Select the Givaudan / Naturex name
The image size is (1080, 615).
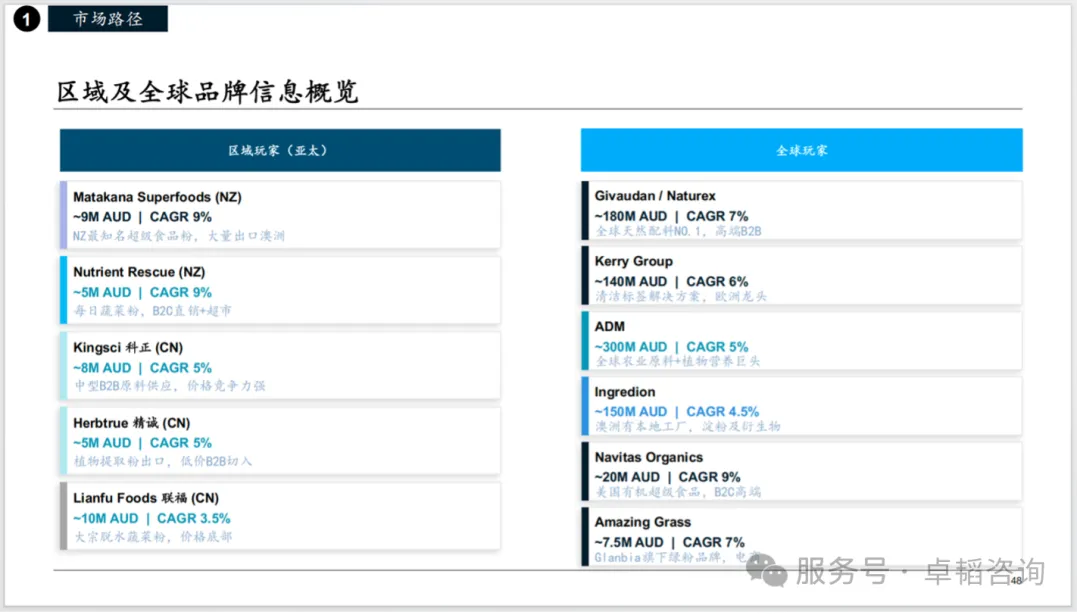pos(655,196)
